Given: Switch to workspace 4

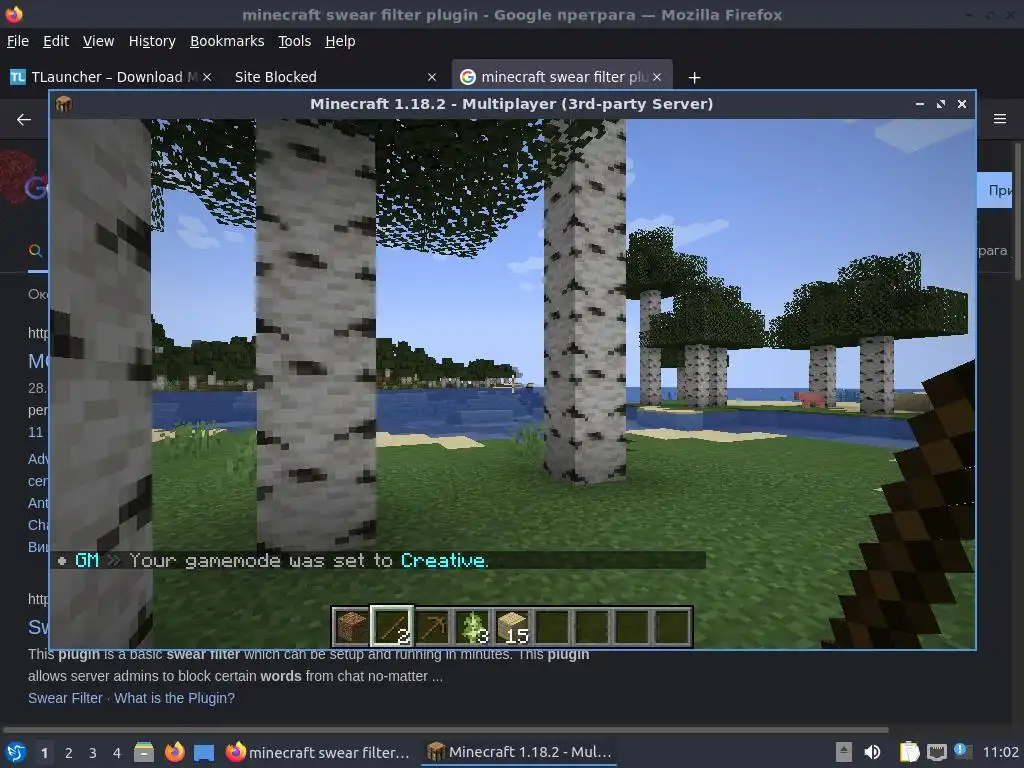Looking at the screenshot, I should click(x=117, y=753).
